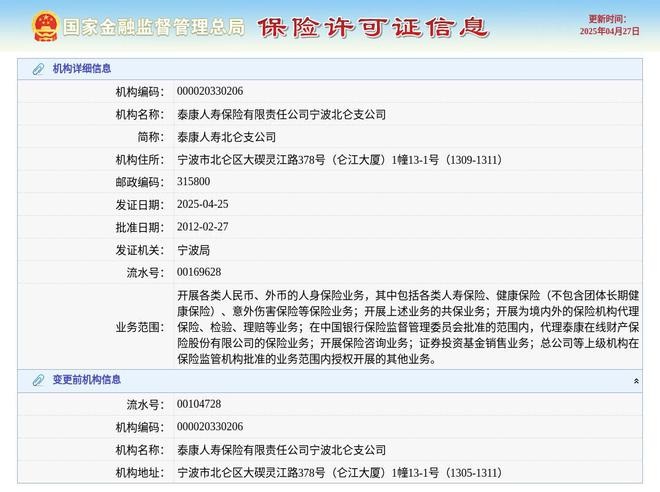
Task: Click the 国家金融监督管理总局 header title
Action: 154,27
